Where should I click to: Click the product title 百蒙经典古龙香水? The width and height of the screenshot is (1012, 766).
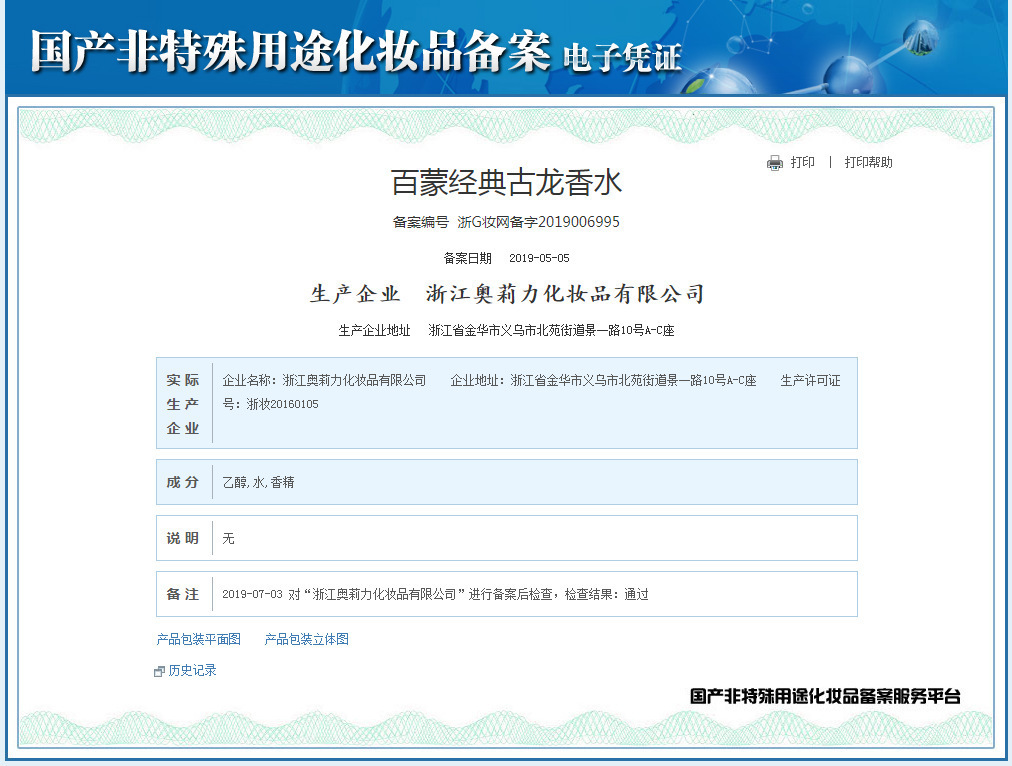point(506,183)
